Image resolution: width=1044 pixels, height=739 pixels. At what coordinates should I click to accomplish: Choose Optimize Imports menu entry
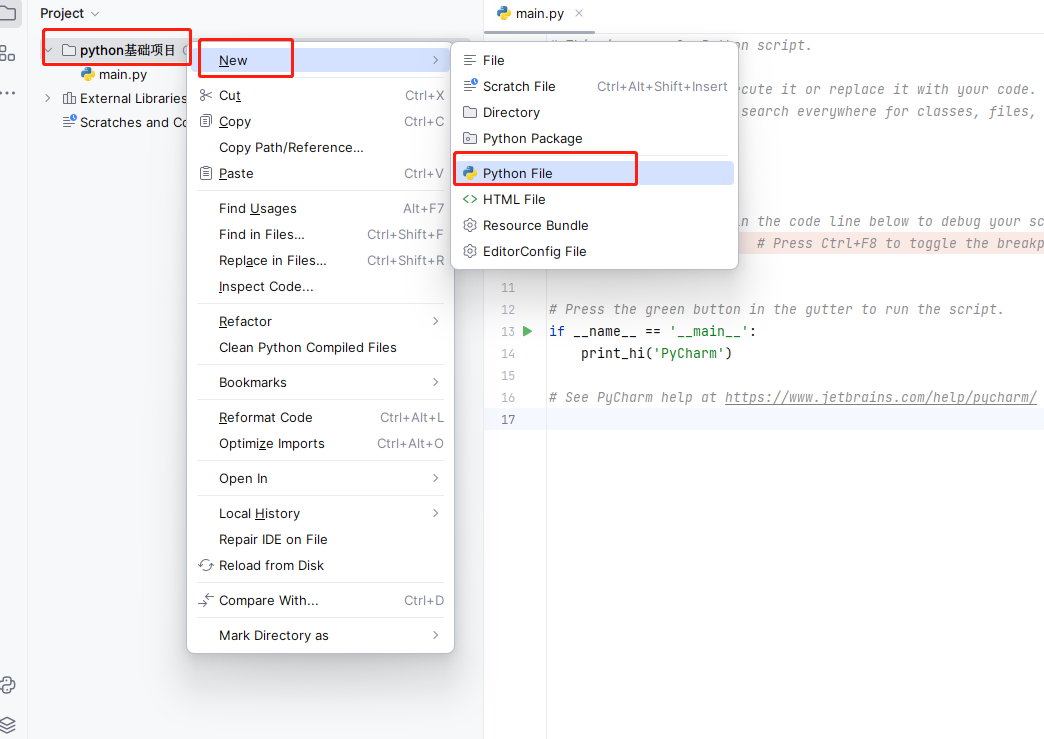[320, 443]
